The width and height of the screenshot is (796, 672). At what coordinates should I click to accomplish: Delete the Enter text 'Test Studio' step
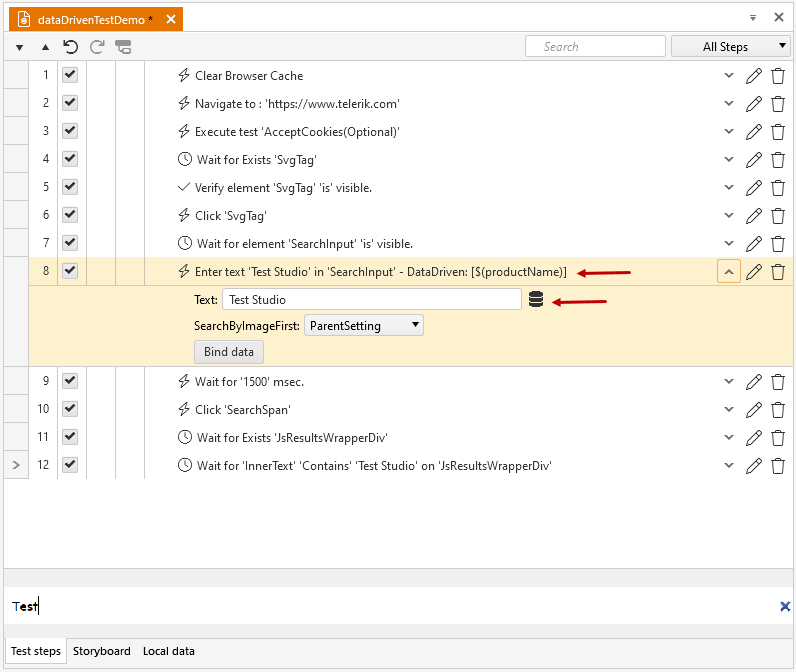pyautogui.click(x=778, y=272)
